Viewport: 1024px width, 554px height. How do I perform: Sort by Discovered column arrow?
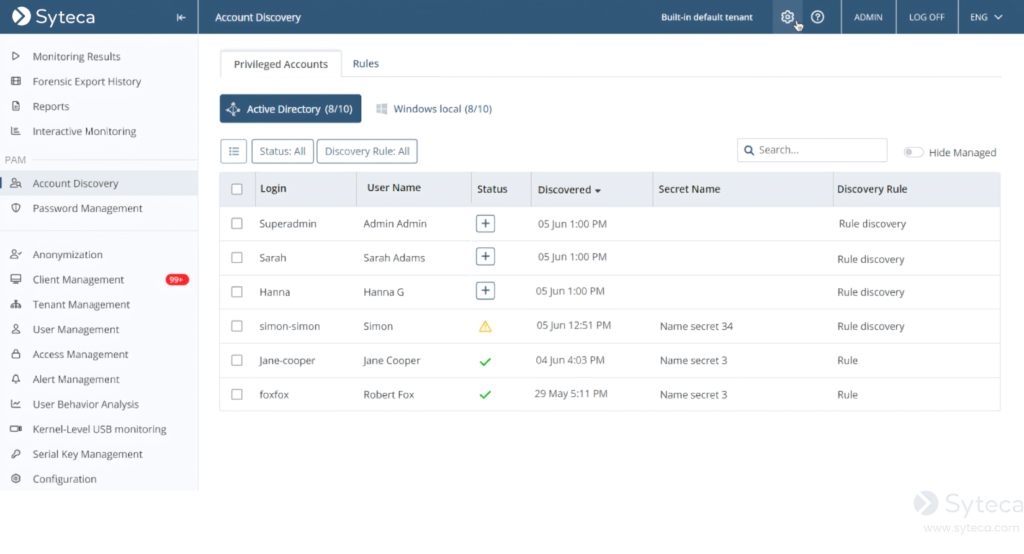coord(598,190)
